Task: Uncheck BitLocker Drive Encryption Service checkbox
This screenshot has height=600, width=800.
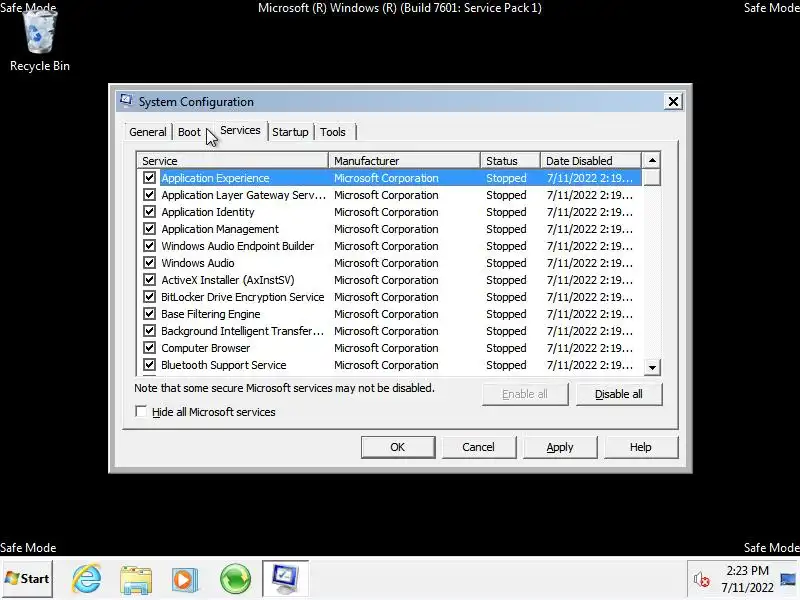Action: click(149, 296)
